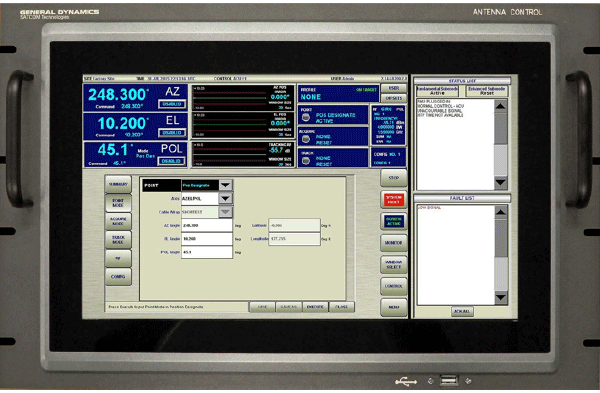Toggle the EL axis DISABLED button
This screenshot has width=600, height=393.
(172, 133)
